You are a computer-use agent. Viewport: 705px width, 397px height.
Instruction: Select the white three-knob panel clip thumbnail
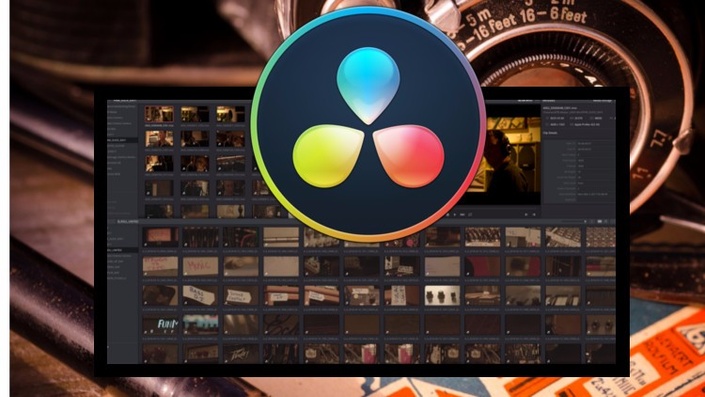[442, 295]
